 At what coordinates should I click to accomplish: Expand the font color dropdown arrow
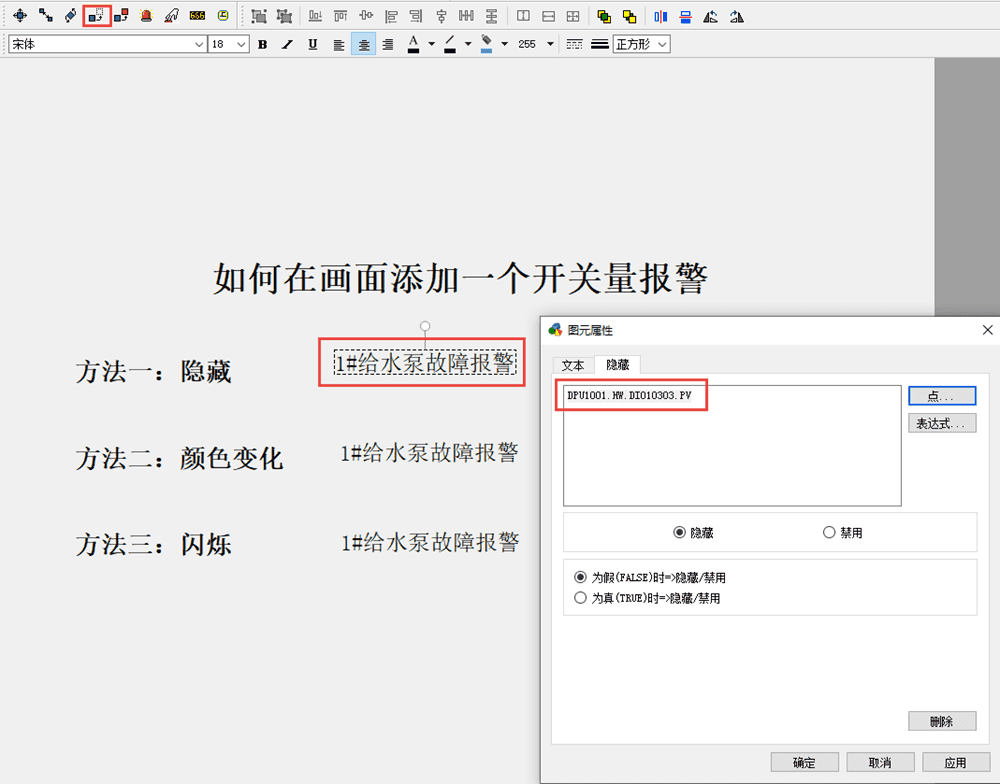click(x=432, y=44)
